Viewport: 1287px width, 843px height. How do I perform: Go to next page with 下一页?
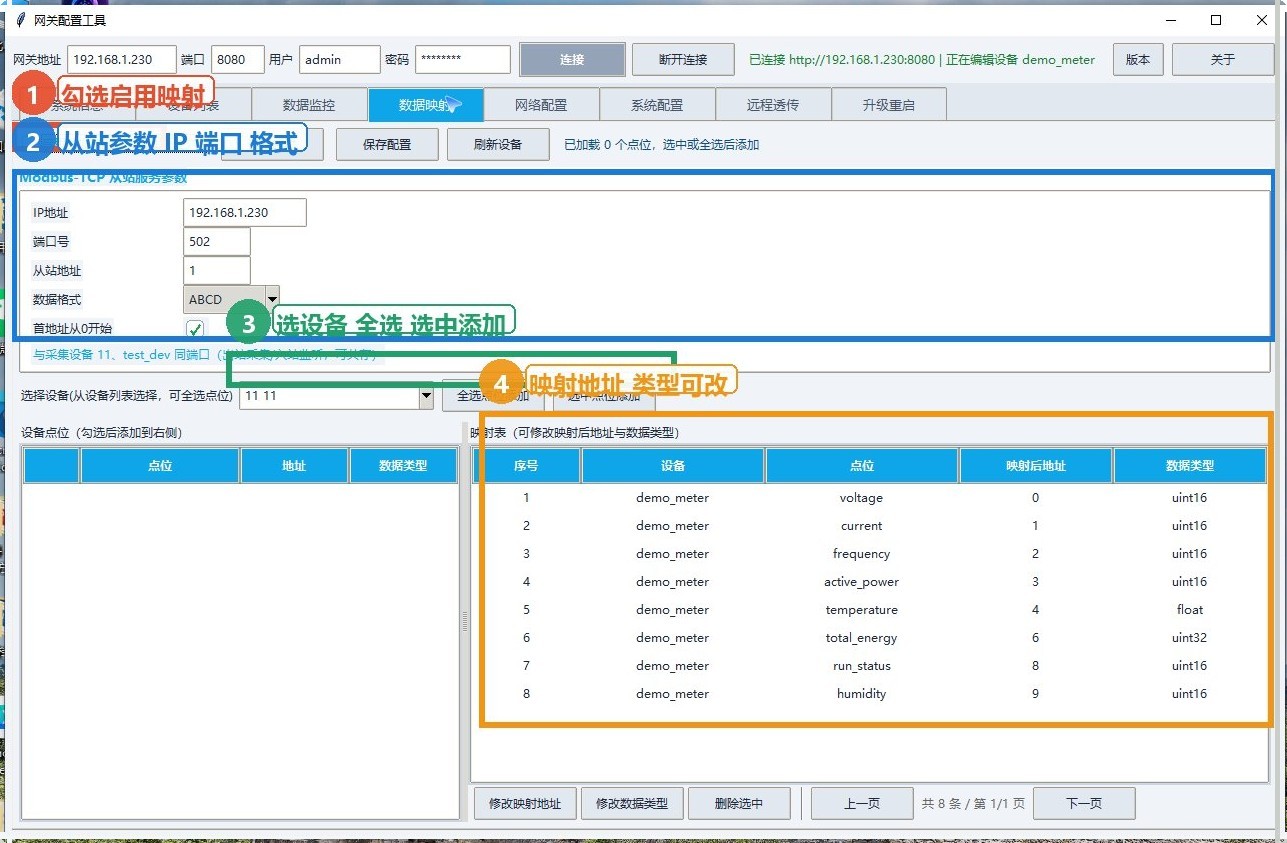(x=1084, y=803)
